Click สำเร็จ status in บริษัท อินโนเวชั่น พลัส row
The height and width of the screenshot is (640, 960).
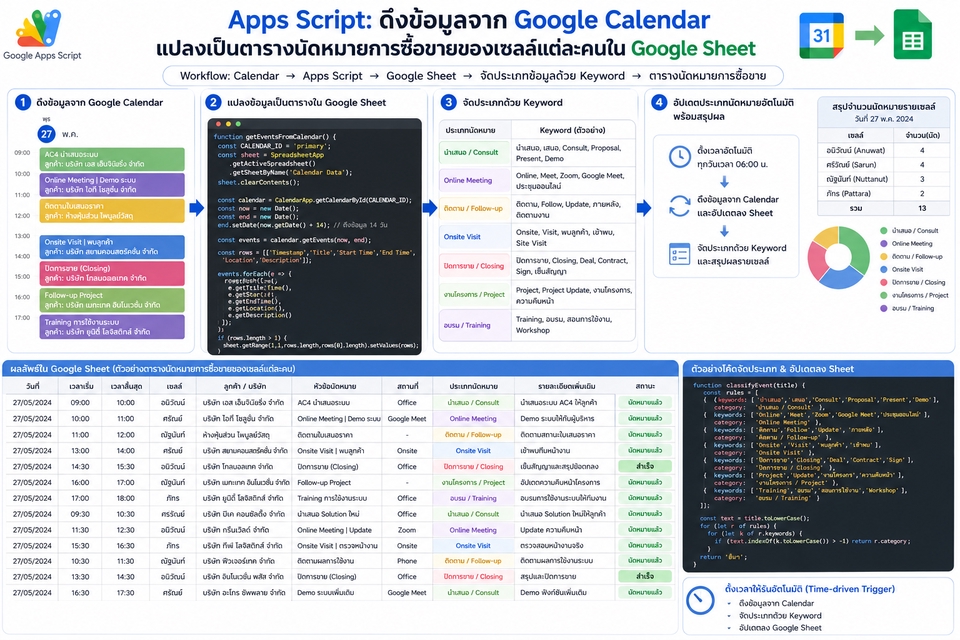(645, 576)
